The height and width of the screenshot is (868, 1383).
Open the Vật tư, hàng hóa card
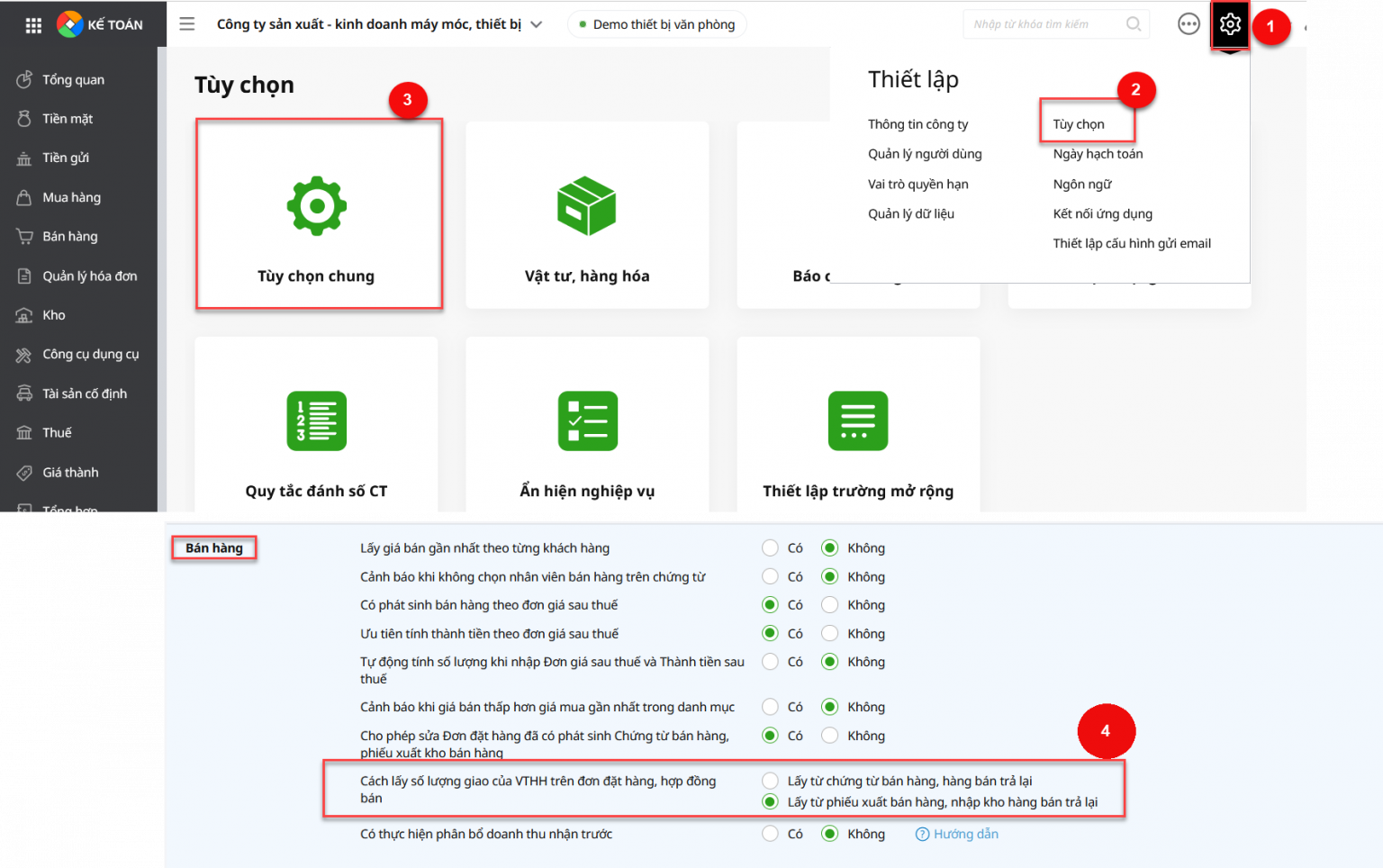point(587,215)
